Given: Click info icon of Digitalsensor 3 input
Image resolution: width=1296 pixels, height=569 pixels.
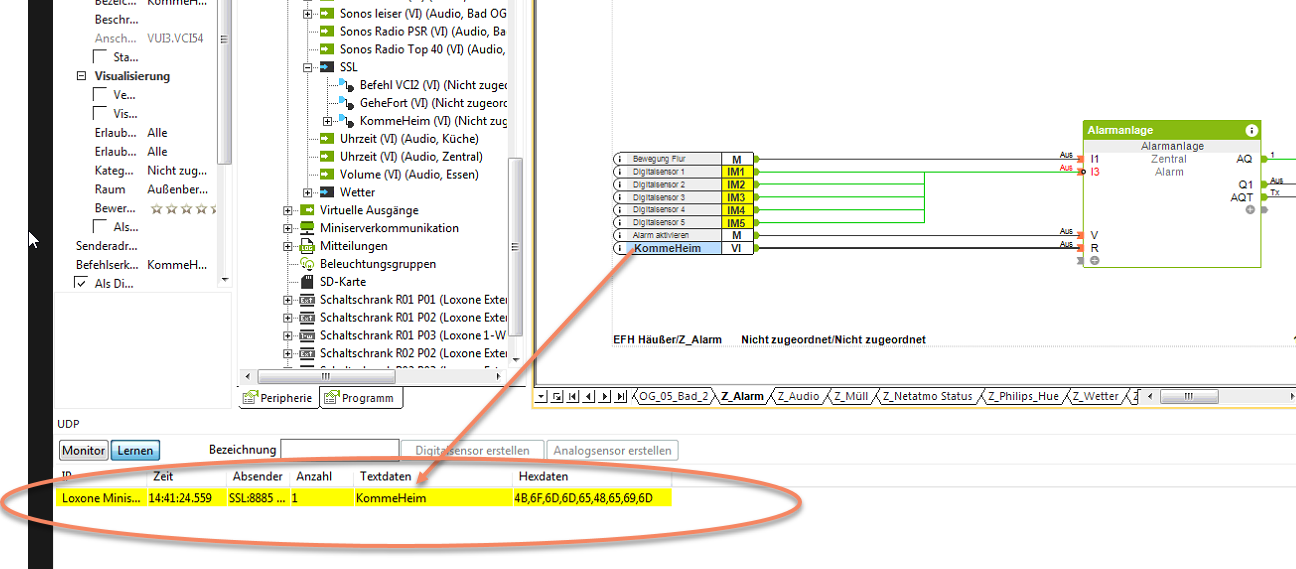Looking at the screenshot, I should click(x=620, y=197).
